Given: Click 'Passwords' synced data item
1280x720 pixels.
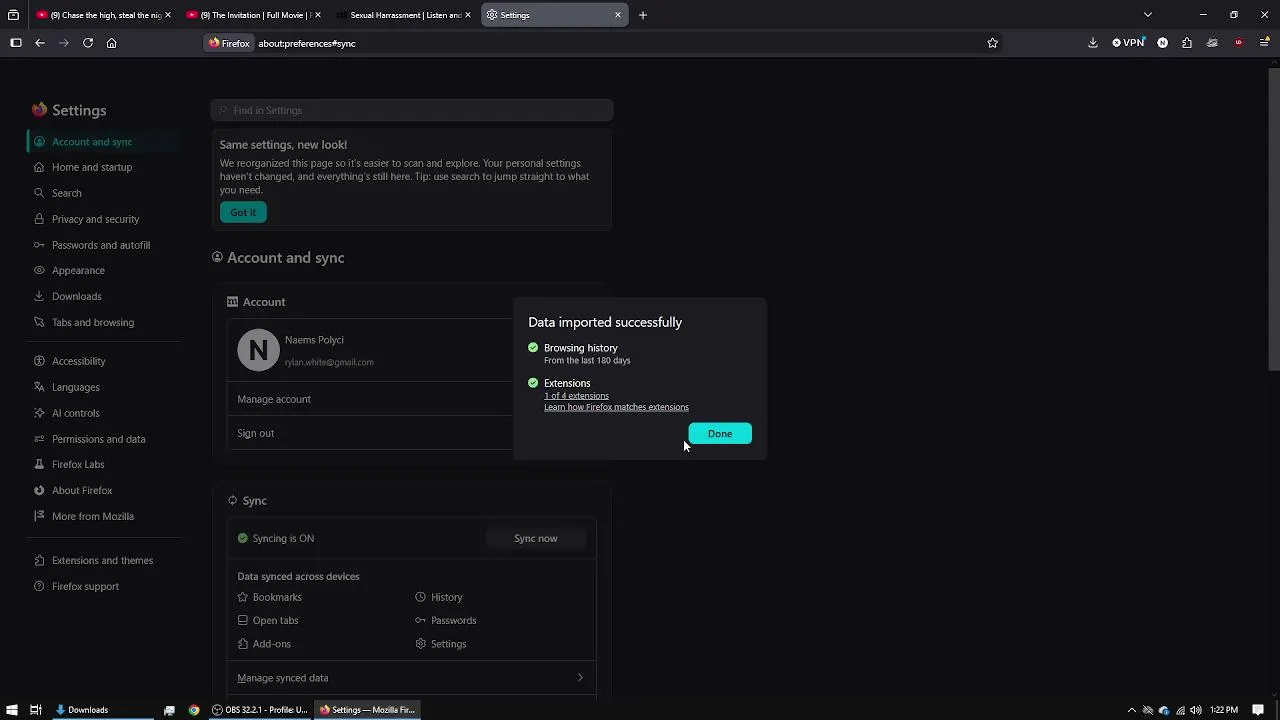Looking at the screenshot, I should click(453, 620).
